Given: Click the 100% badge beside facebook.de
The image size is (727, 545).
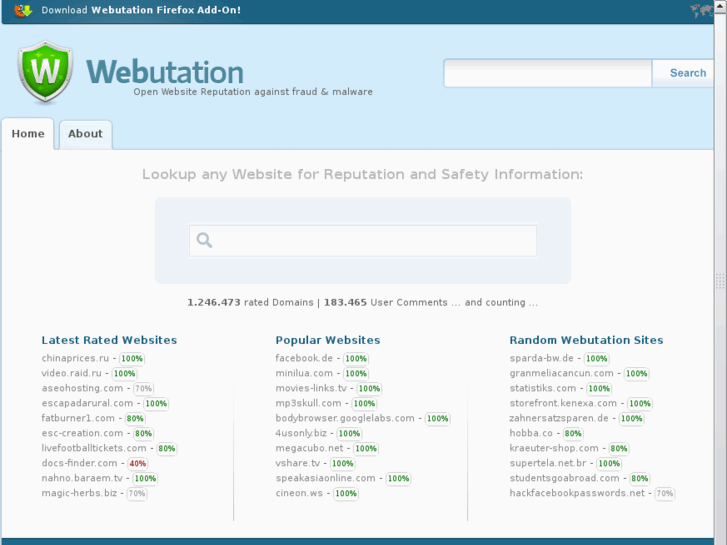Looking at the screenshot, I should click(356, 359).
